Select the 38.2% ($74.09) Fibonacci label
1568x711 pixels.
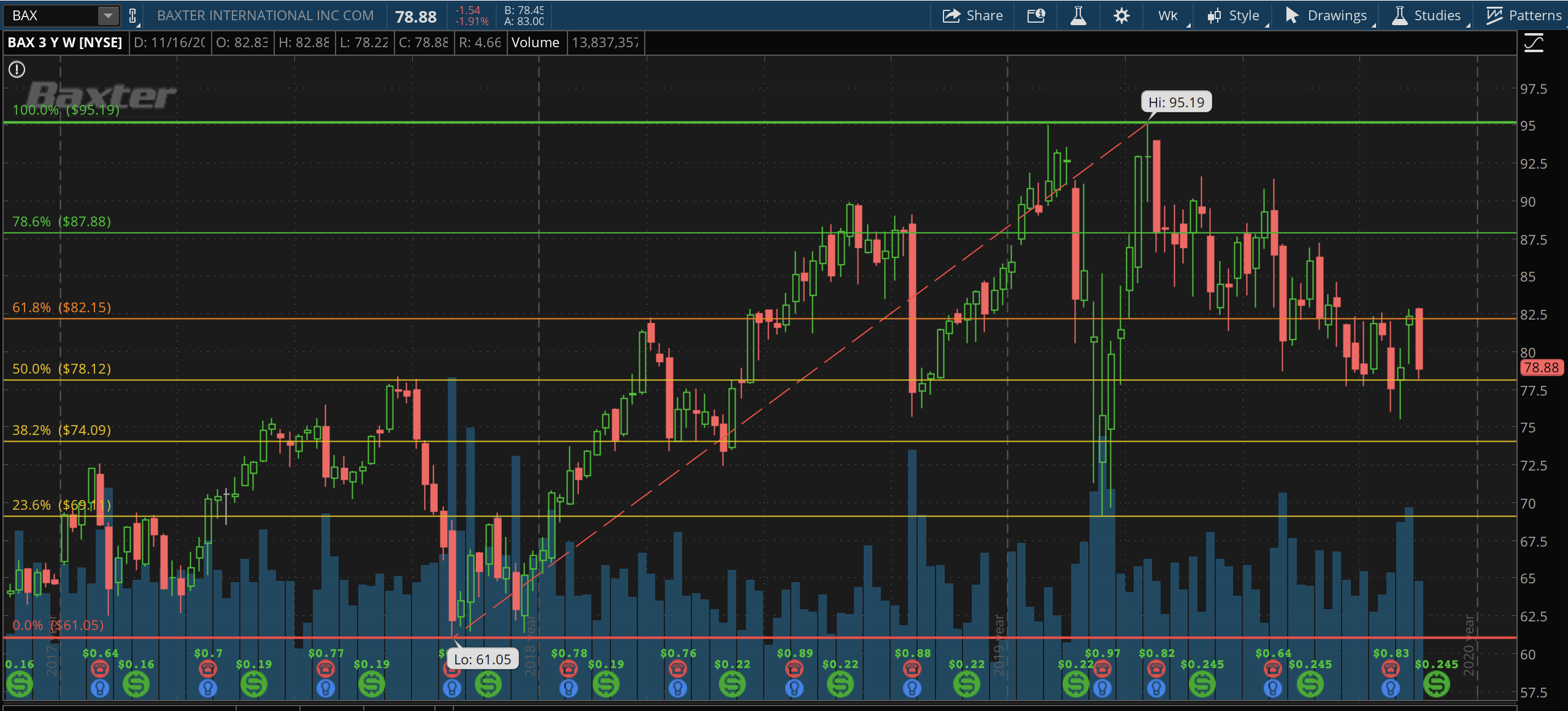click(61, 430)
